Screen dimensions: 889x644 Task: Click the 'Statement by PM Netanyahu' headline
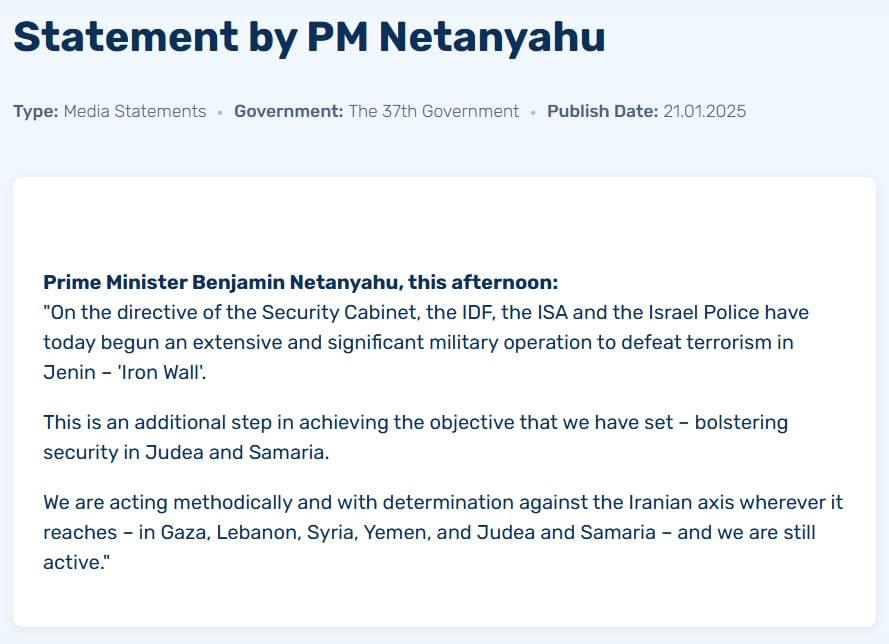pyautogui.click(x=310, y=37)
